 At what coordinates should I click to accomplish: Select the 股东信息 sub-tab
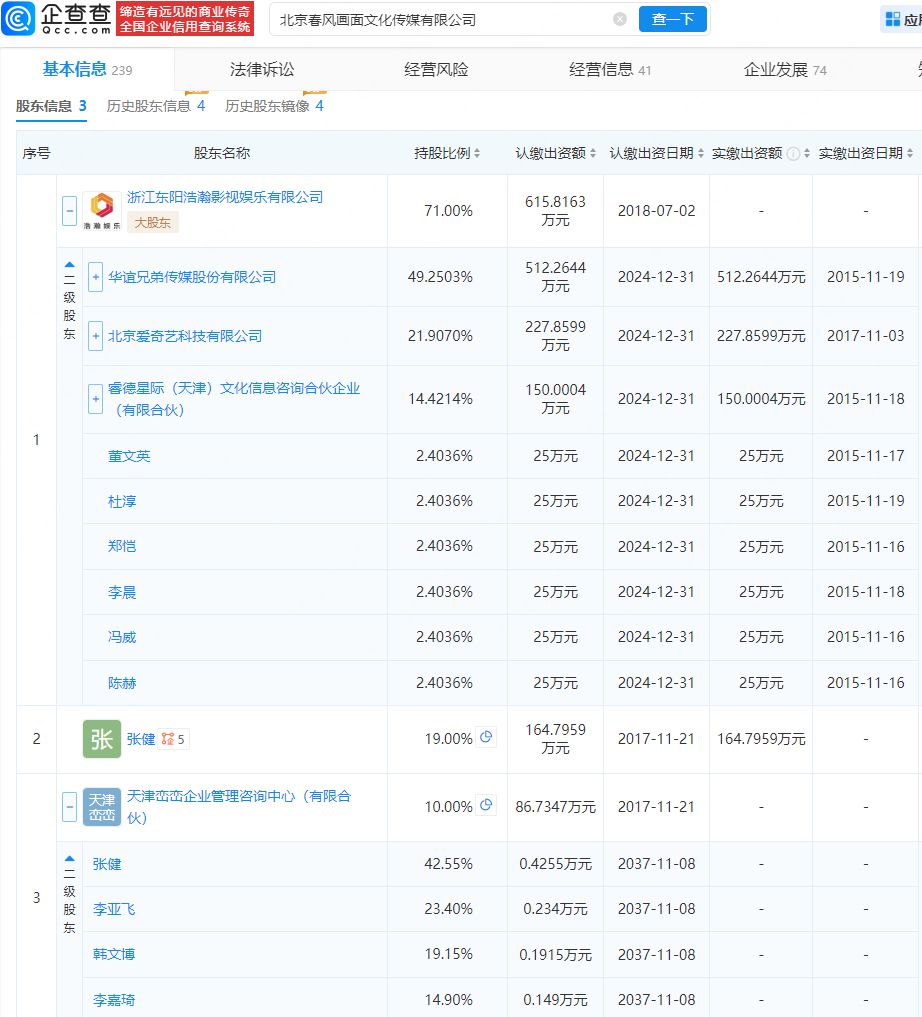[51, 106]
